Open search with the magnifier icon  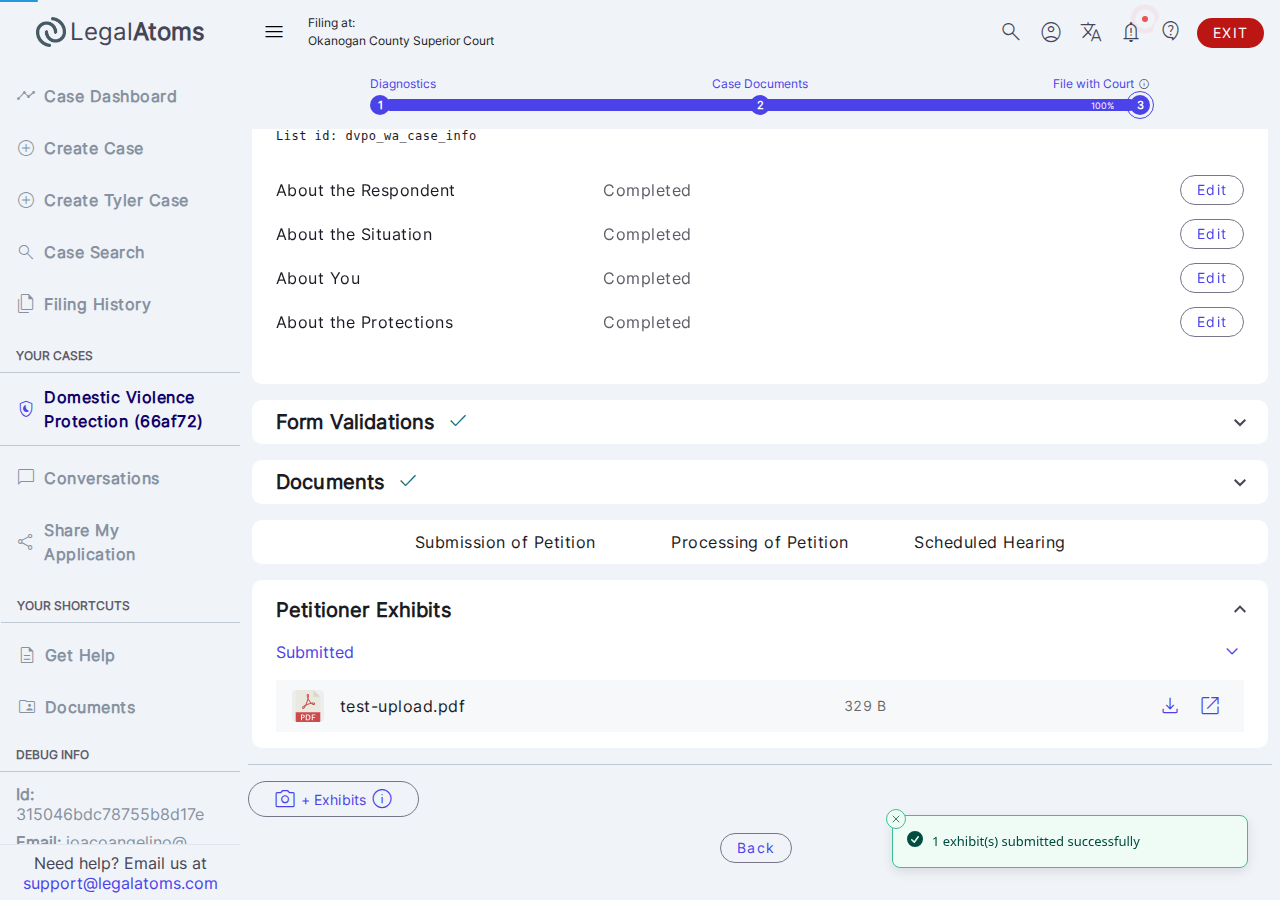point(1011,32)
